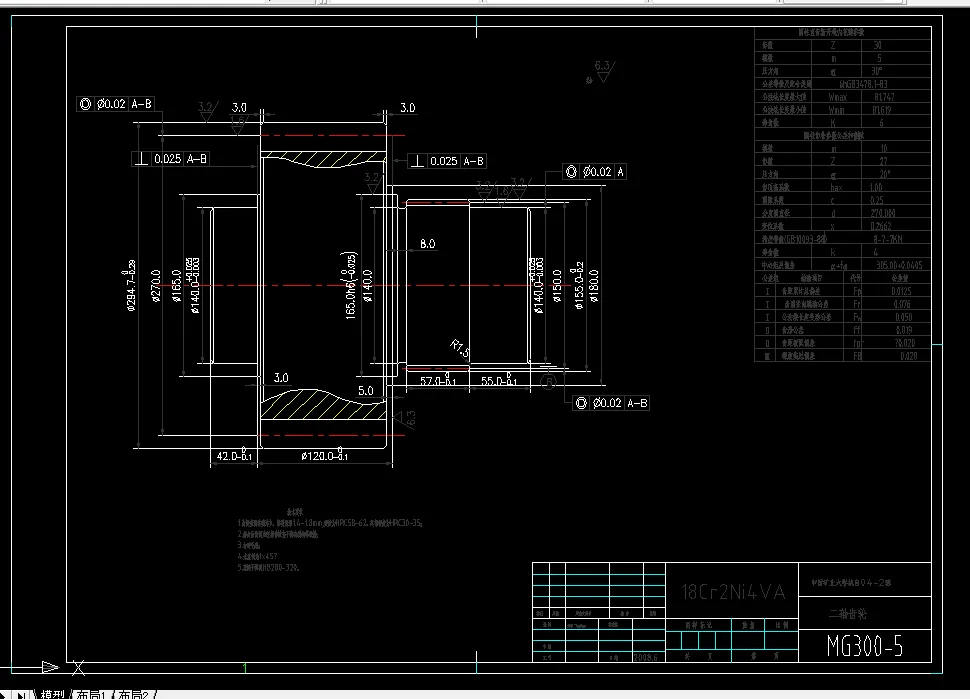Select the HRC58-62 technical requirement line
The height and width of the screenshot is (699, 970).
coord(330,523)
